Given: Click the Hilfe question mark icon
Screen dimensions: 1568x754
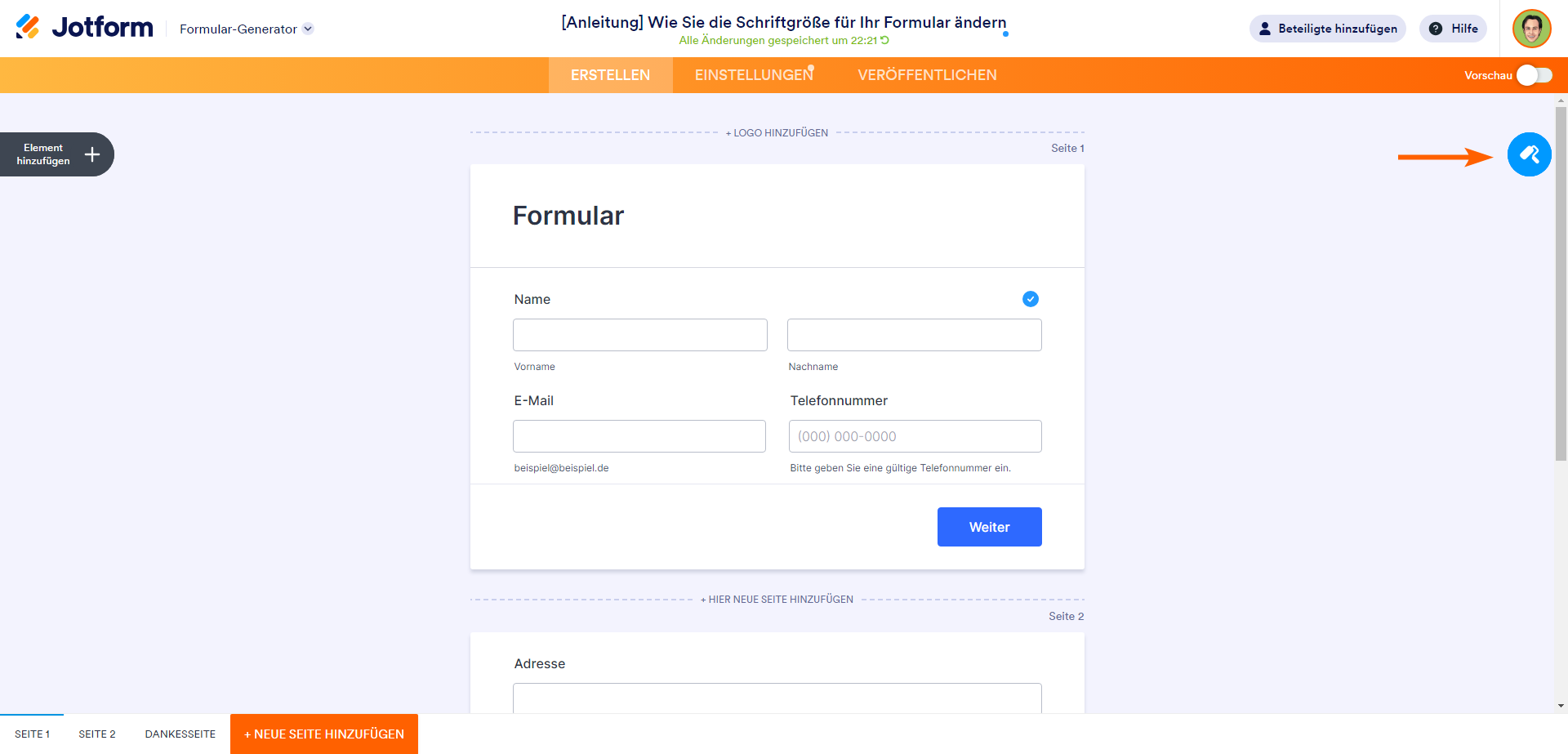Looking at the screenshot, I should (x=1436, y=29).
